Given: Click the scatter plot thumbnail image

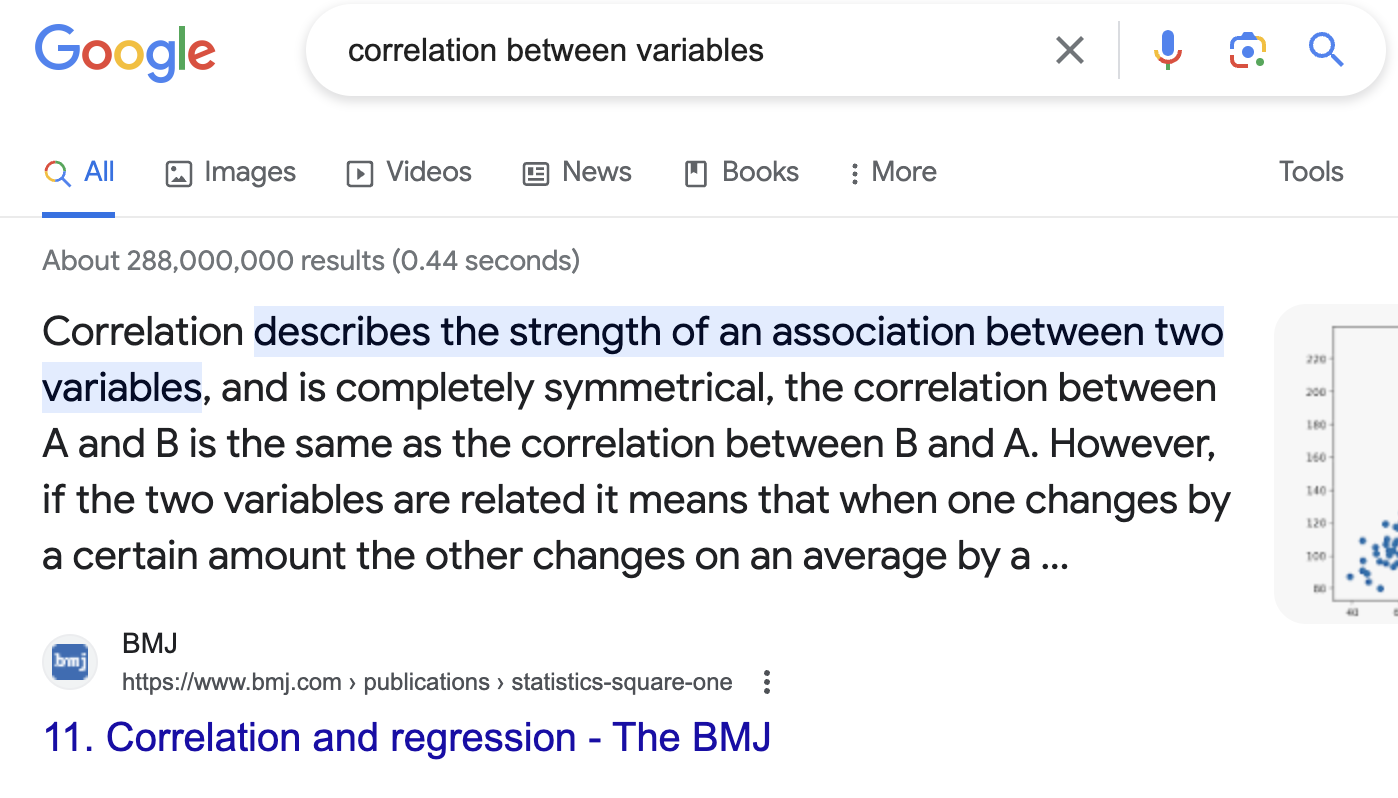Looking at the screenshot, I should [1337, 464].
